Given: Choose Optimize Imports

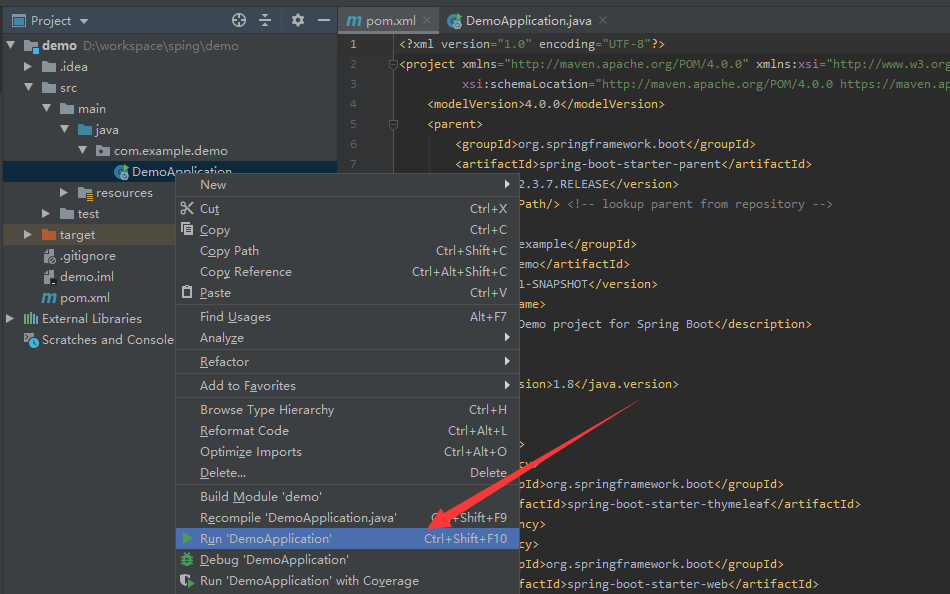Looking at the screenshot, I should click(347, 452).
